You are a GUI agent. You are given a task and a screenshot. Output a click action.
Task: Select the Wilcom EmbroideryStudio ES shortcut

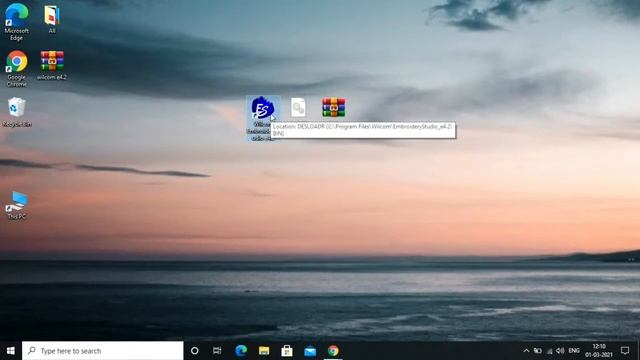262,118
